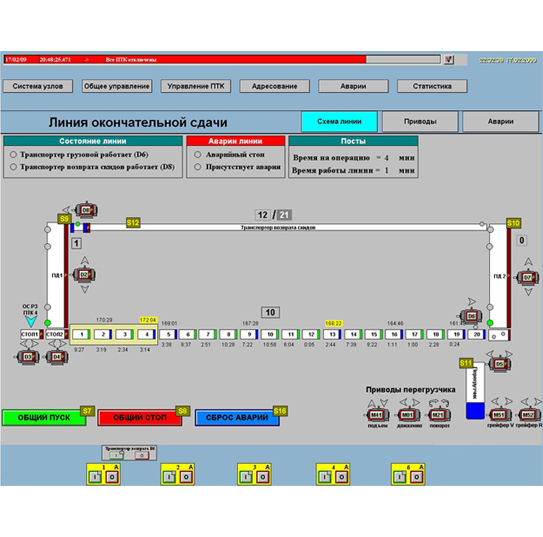The width and height of the screenshot is (543, 537).
Task: Select the 'Аварийный стоп' radio indicator
Action: click(197, 154)
